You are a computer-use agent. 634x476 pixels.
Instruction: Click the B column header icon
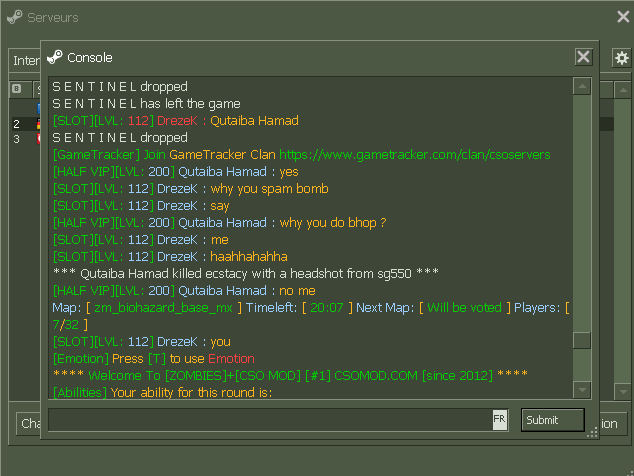click(16, 89)
